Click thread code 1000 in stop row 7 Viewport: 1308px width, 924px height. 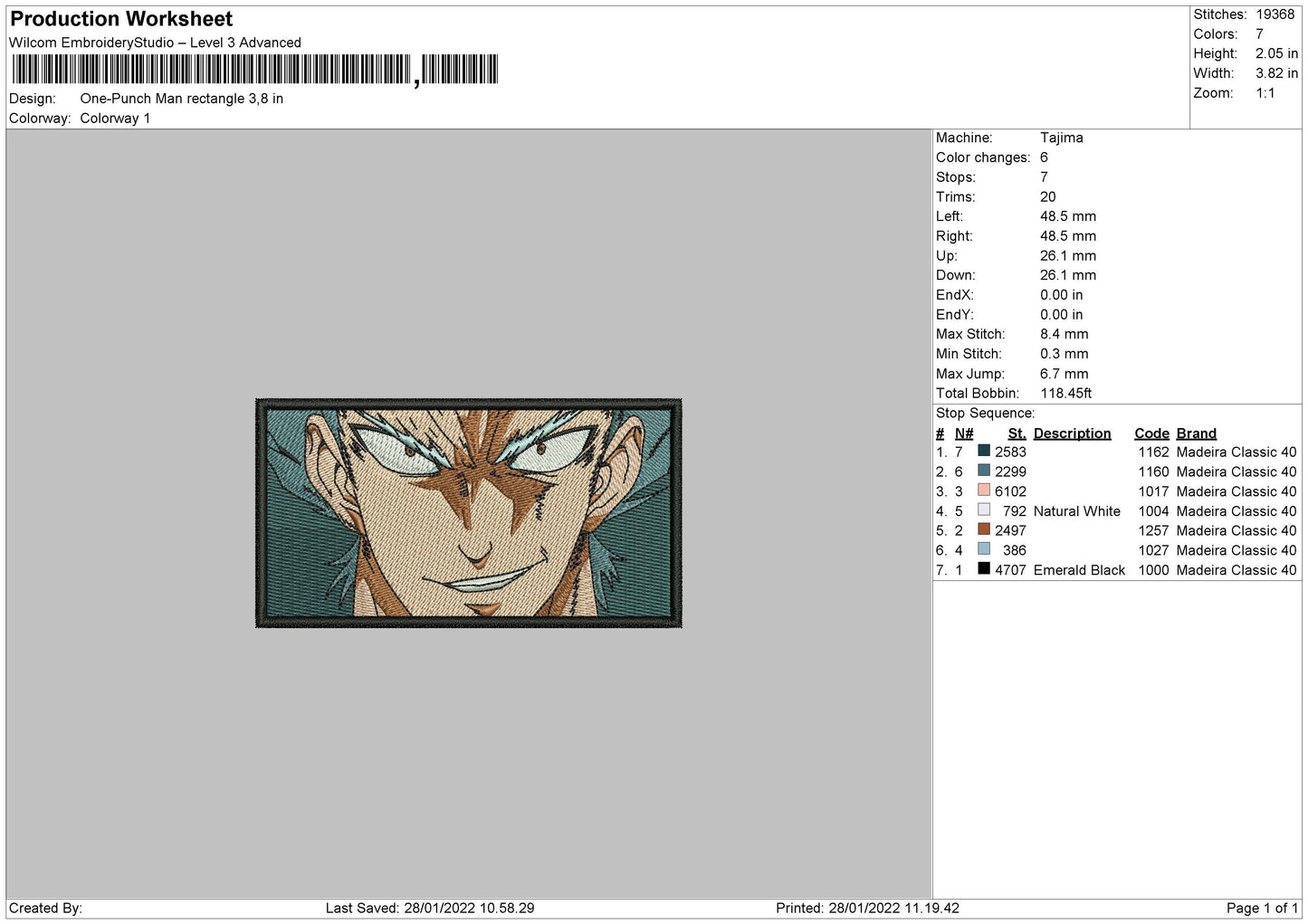(x=1154, y=570)
